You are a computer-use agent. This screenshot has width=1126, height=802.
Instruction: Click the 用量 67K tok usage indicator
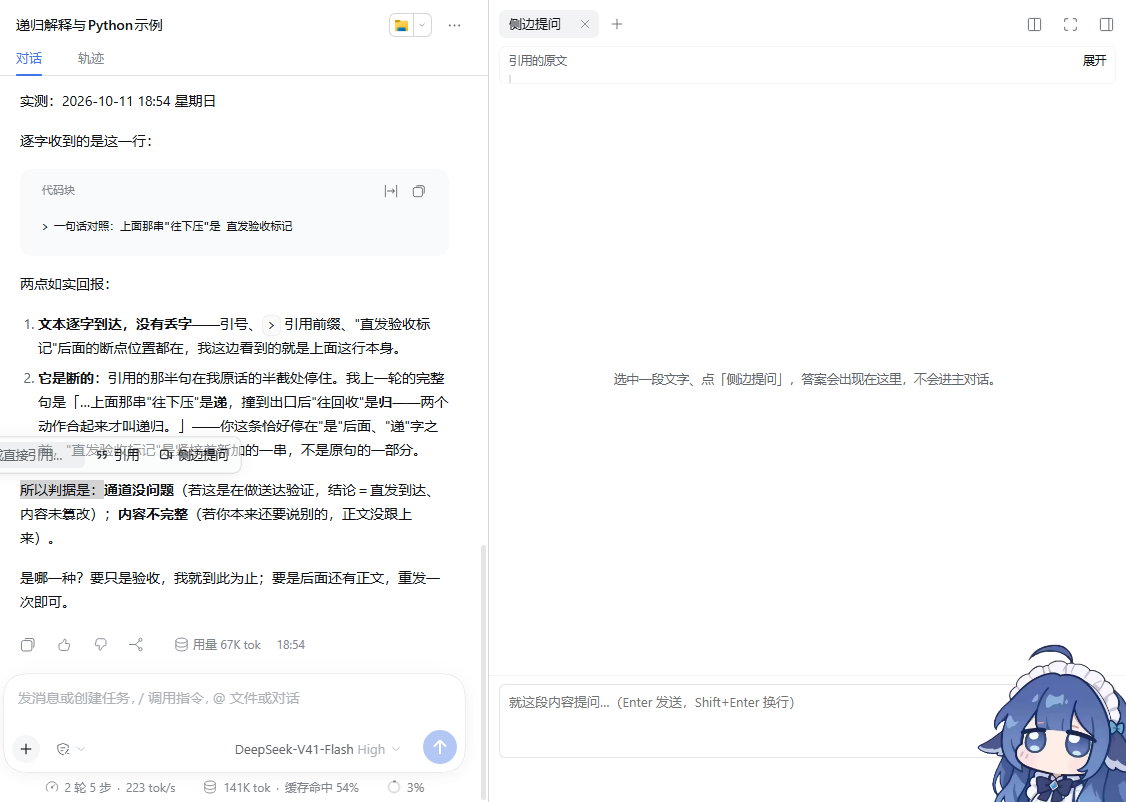click(x=218, y=645)
